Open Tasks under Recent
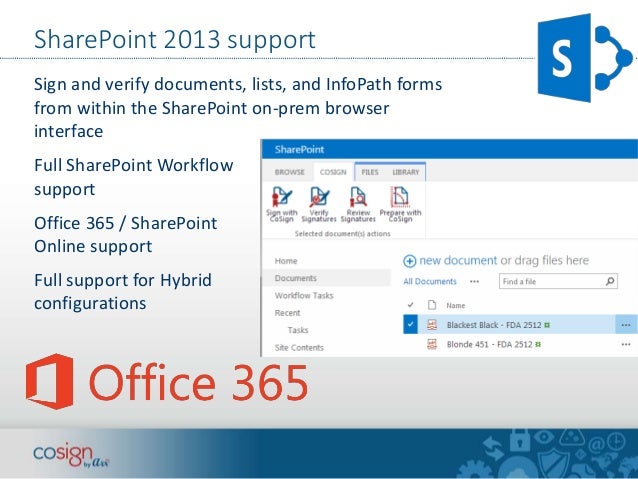This screenshot has height=479, width=638. point(298,330)
